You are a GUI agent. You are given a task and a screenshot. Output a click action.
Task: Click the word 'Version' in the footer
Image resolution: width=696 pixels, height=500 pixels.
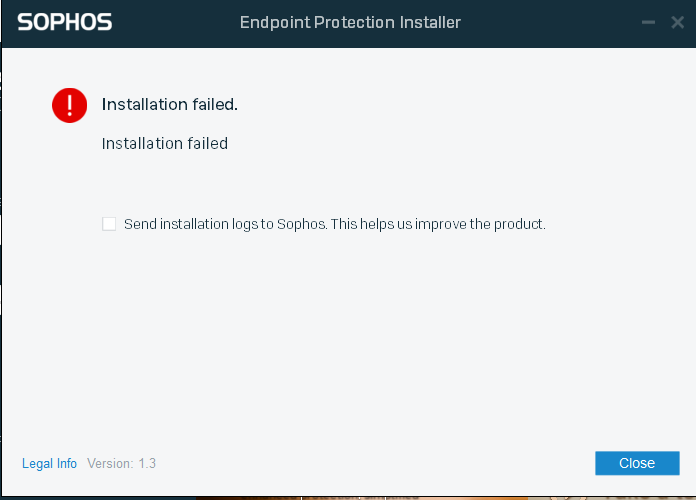pyautogui.click(x=109, y=464)
